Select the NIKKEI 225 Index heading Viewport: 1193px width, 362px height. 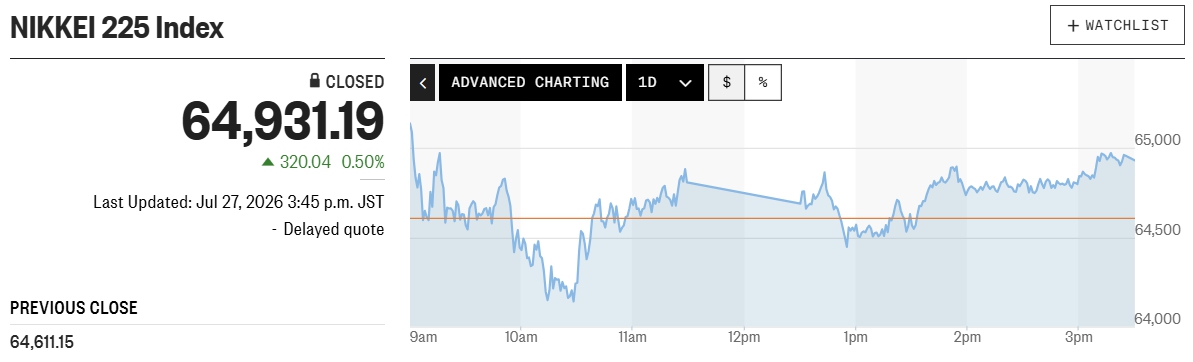(116, 29)
